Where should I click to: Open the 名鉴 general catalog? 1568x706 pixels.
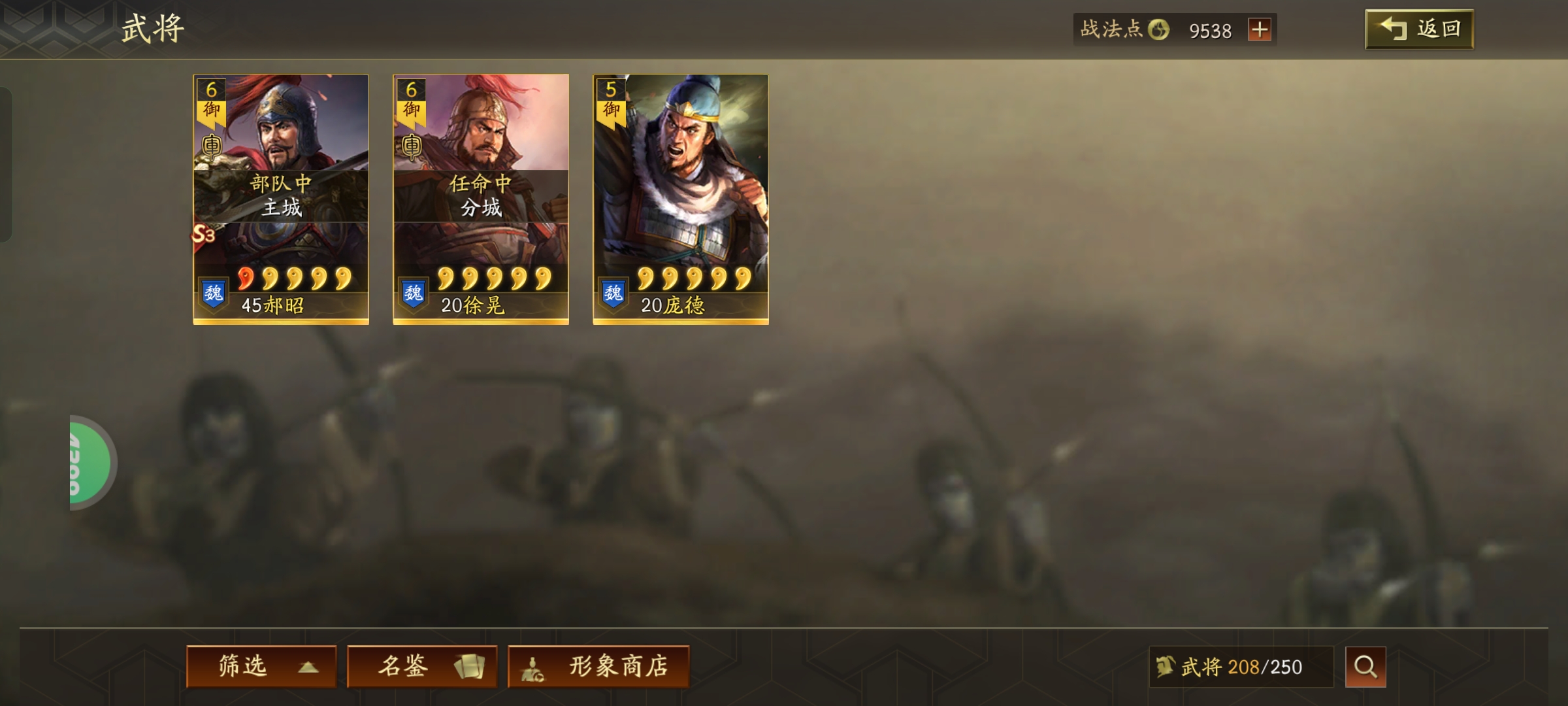click(422, 667)
